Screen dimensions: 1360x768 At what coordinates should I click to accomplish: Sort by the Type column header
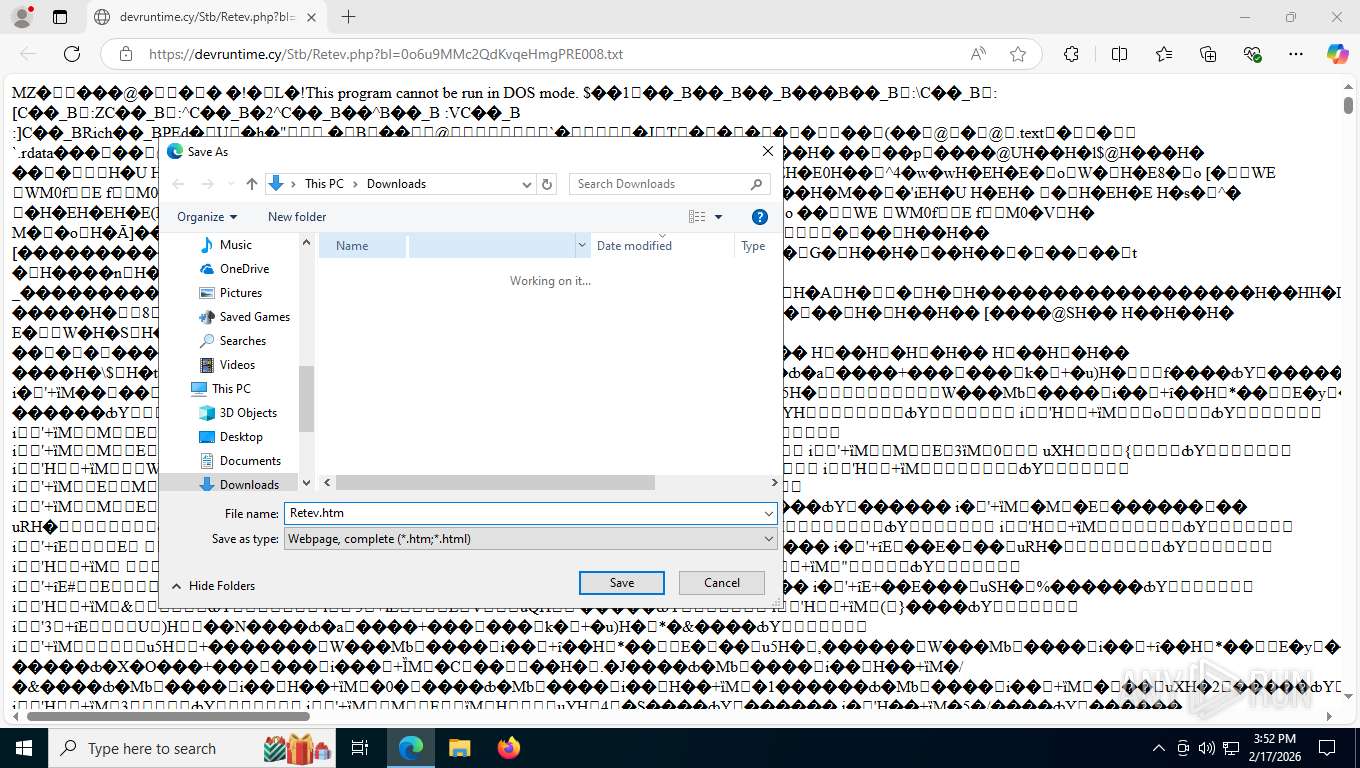point(753,245)
